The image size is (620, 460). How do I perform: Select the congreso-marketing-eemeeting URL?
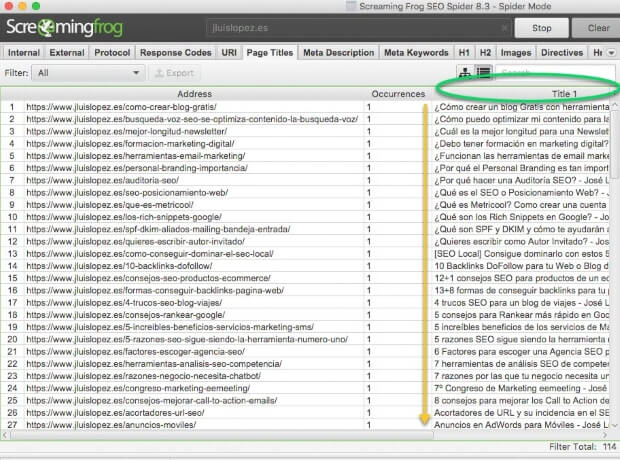pos(138,388)
